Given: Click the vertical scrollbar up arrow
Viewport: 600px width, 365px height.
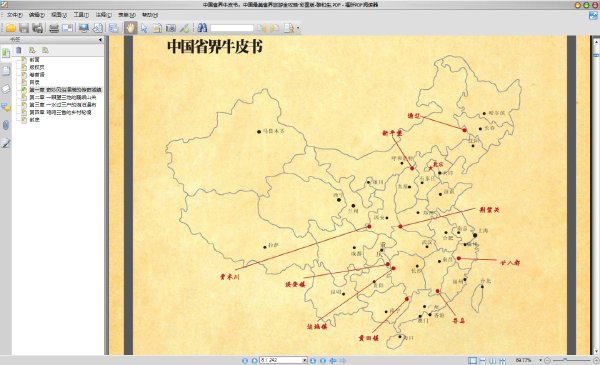Looking at the screenshot, I should 596,42.
